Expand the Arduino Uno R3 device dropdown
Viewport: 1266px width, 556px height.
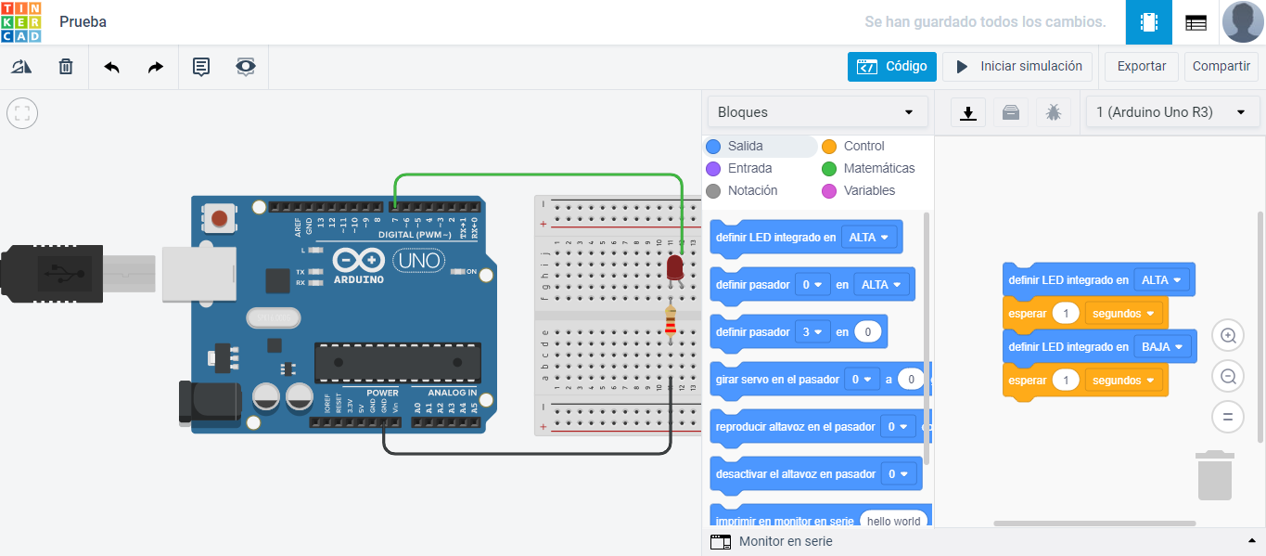(x=1171, y=112)
